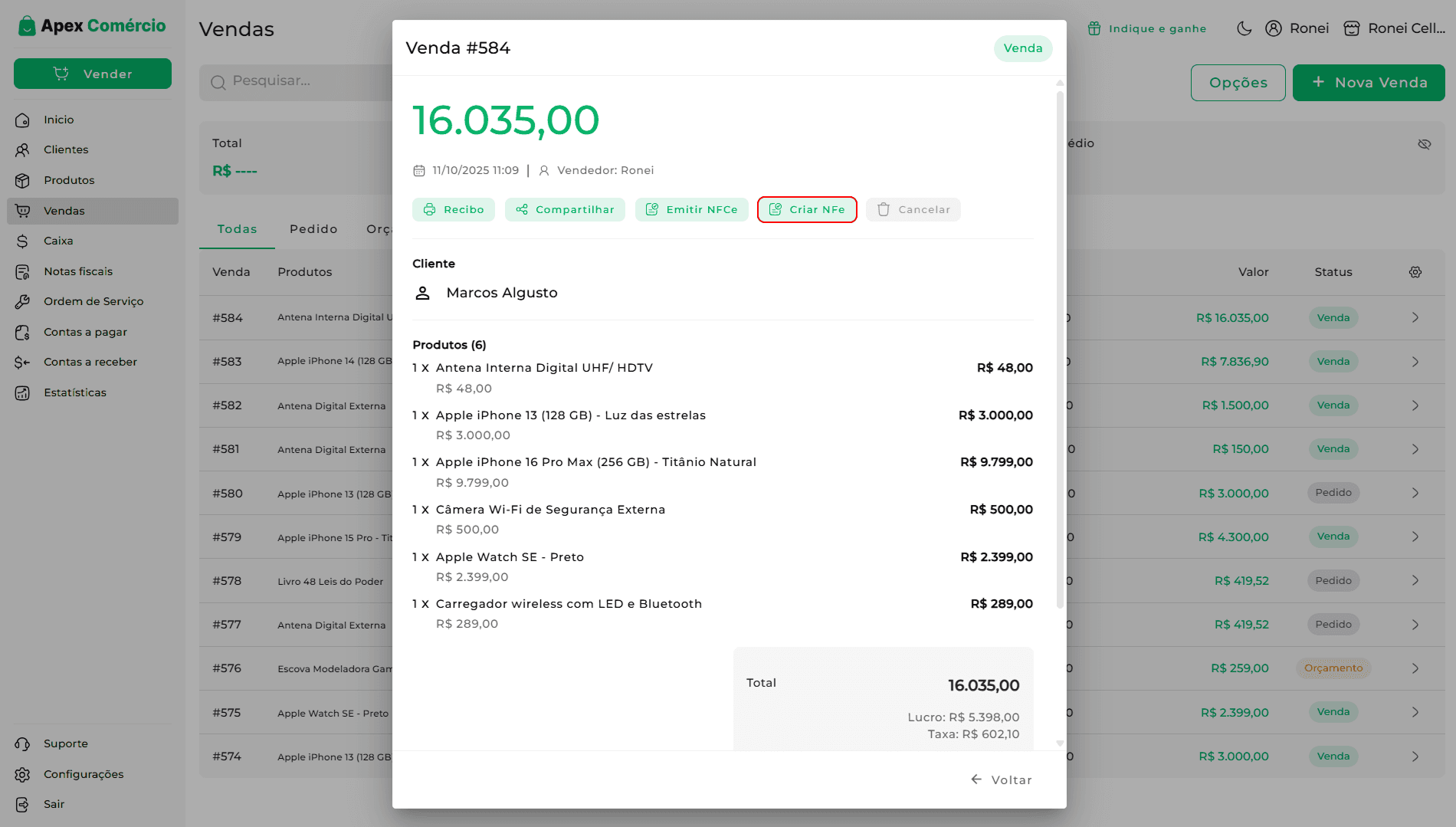Click the Compartilhar button

click(565, 209)
